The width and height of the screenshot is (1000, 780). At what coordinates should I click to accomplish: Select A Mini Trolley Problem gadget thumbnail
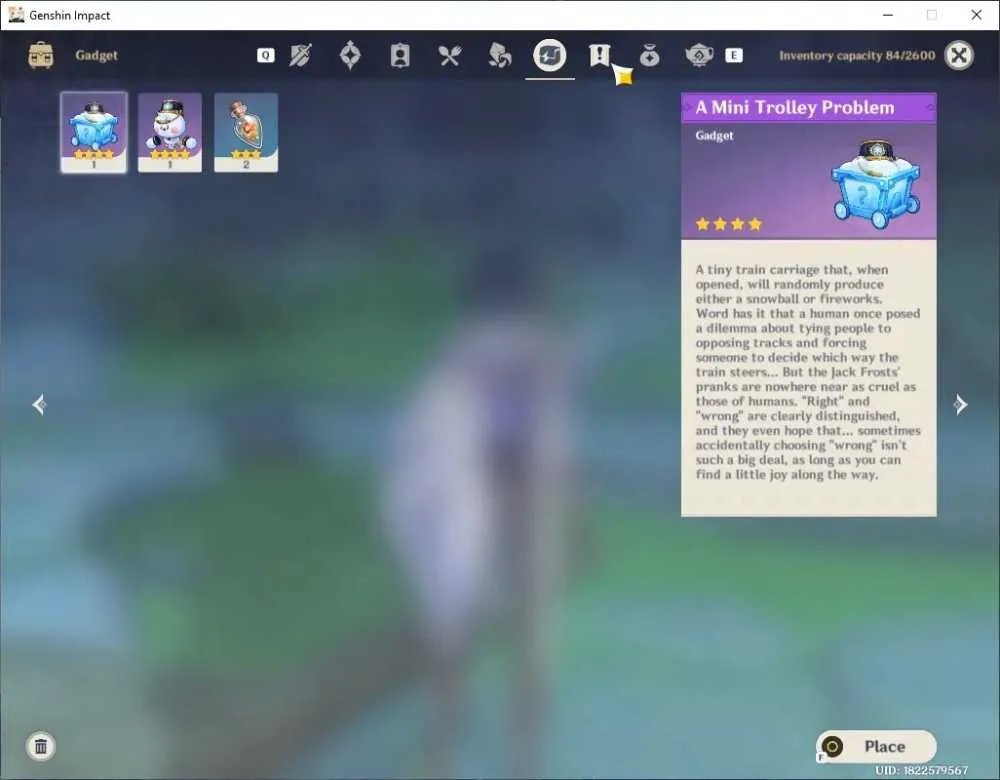[x=94, y=132]
